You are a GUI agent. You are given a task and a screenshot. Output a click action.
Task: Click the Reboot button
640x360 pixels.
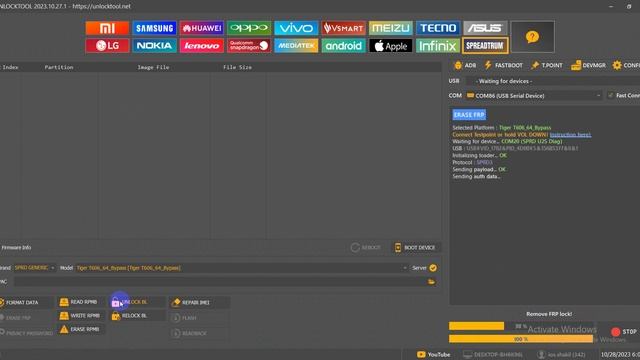tap(366, 248)
